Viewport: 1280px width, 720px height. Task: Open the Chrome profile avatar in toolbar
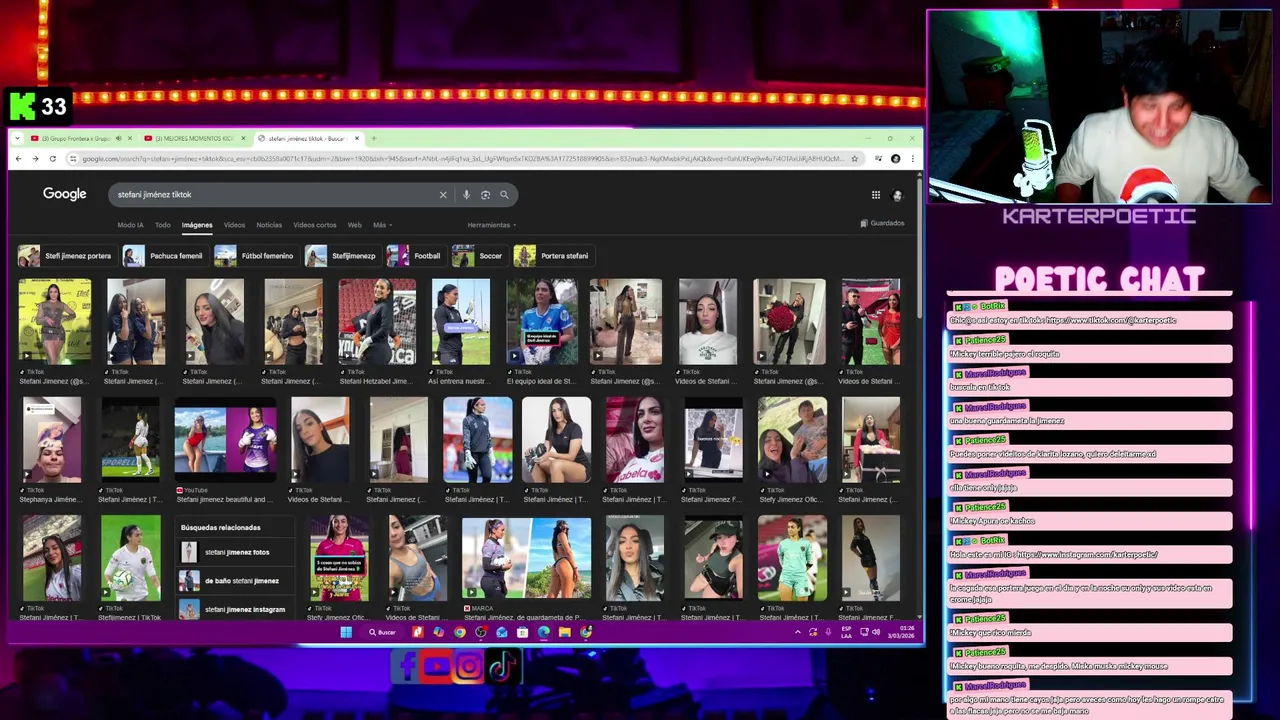895,158
